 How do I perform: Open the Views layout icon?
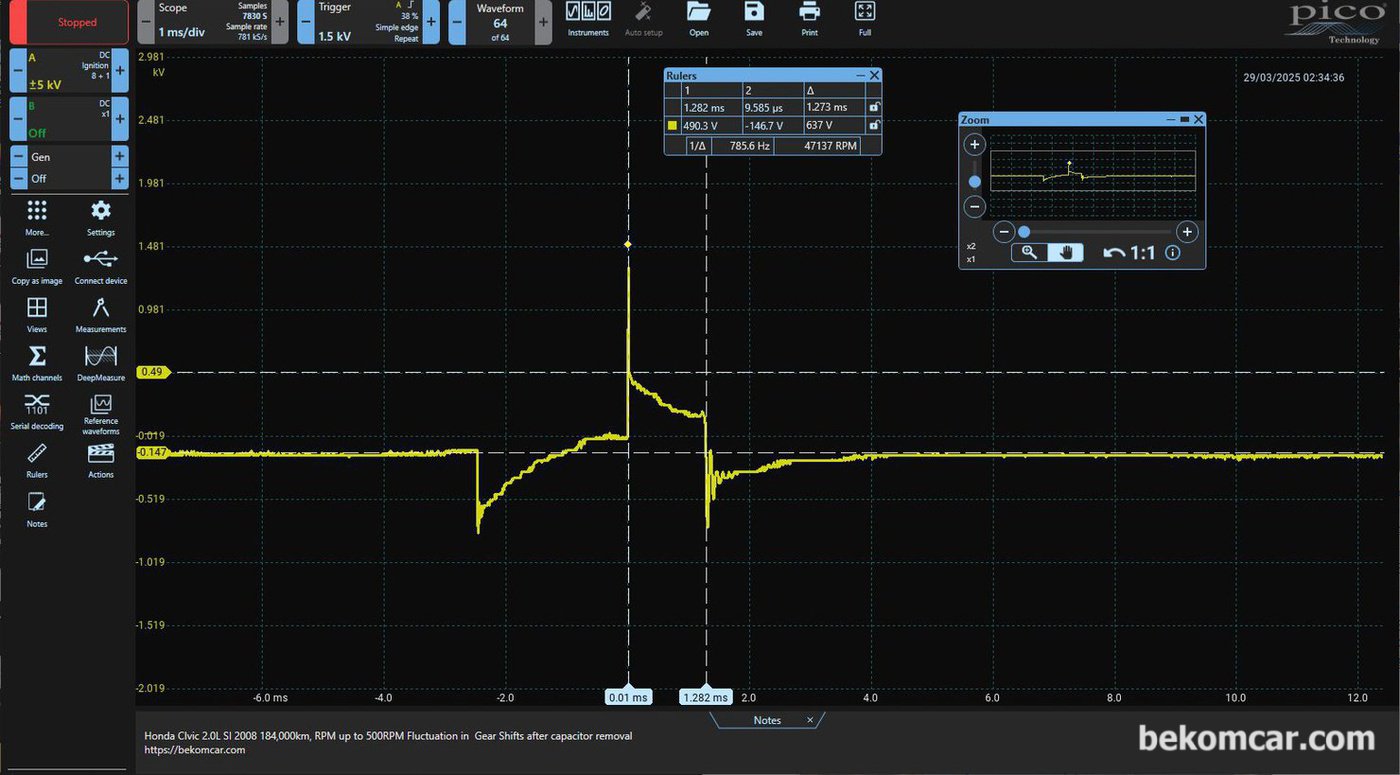[x=37, y=313]
